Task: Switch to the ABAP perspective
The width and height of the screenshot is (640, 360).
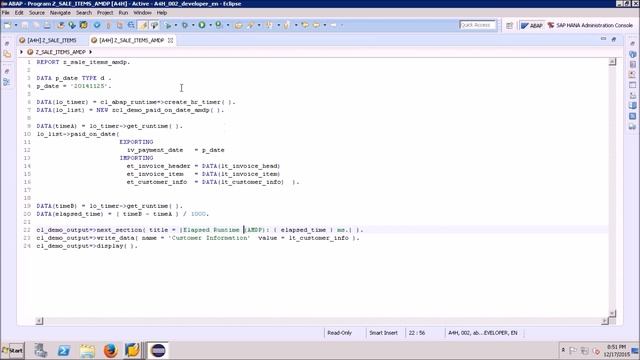Action: click(532, 25)
